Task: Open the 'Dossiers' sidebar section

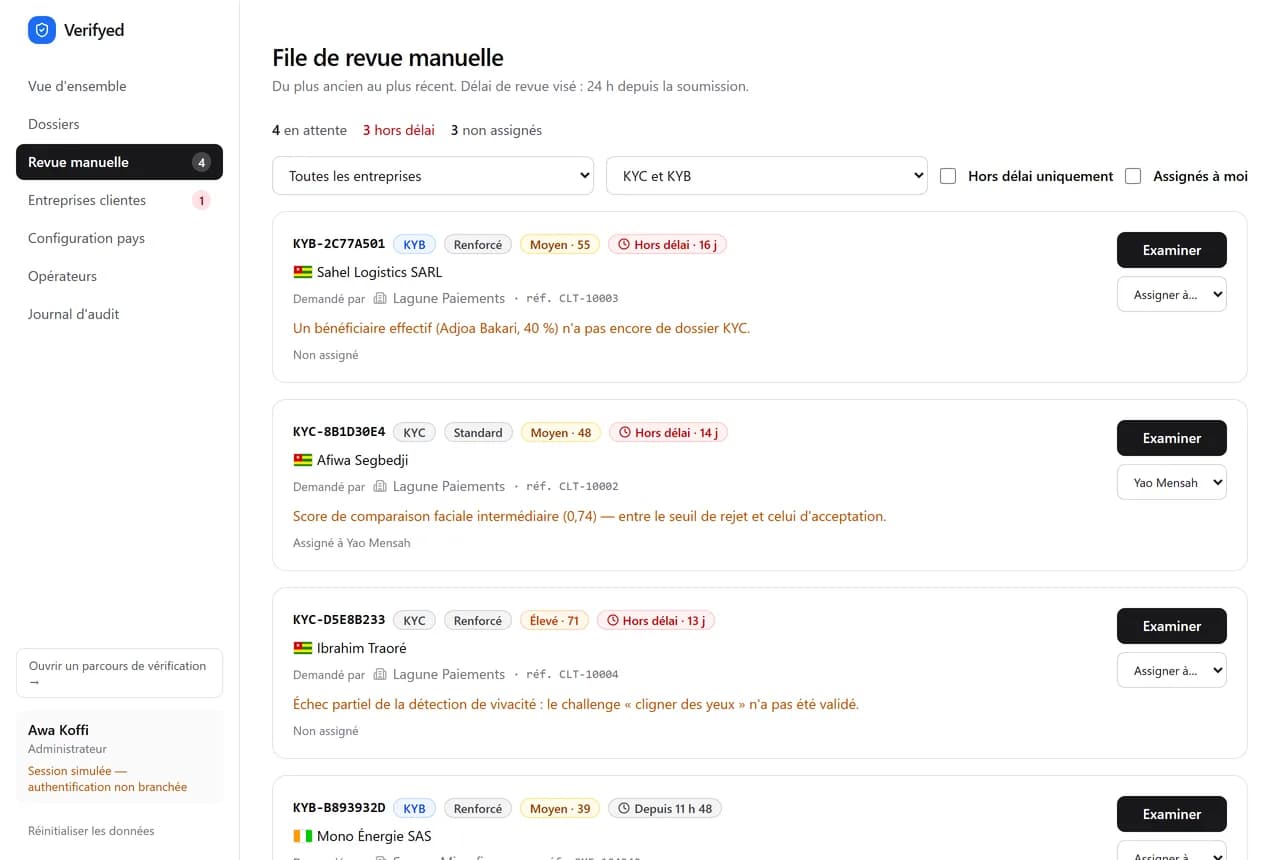Action: (x=119, y=124)
